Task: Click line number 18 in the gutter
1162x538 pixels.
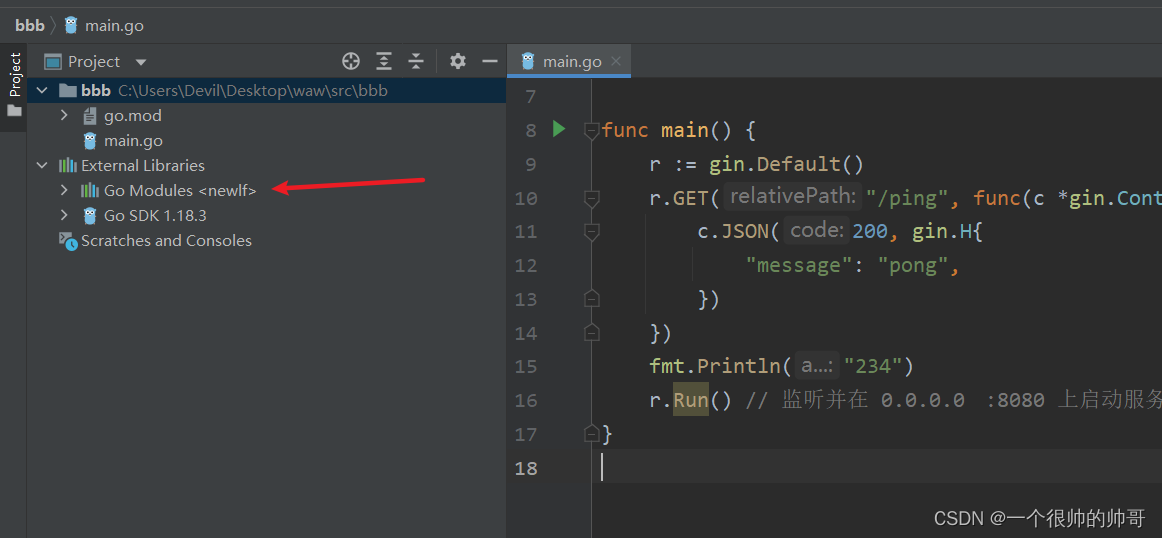Action: tap(525, 468)
